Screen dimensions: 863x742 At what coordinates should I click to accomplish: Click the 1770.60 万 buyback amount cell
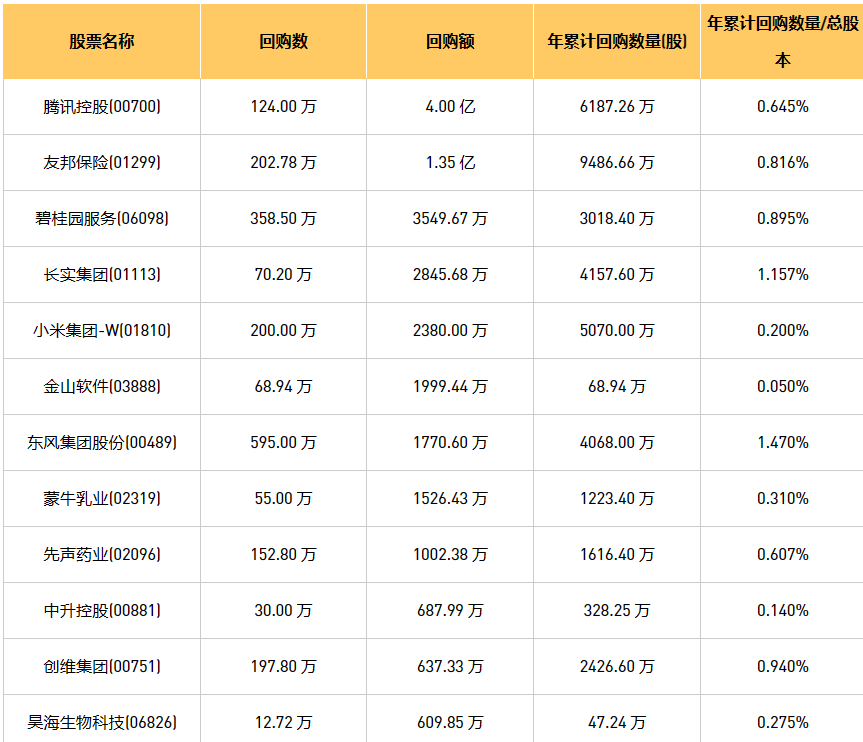click(450, 443)
